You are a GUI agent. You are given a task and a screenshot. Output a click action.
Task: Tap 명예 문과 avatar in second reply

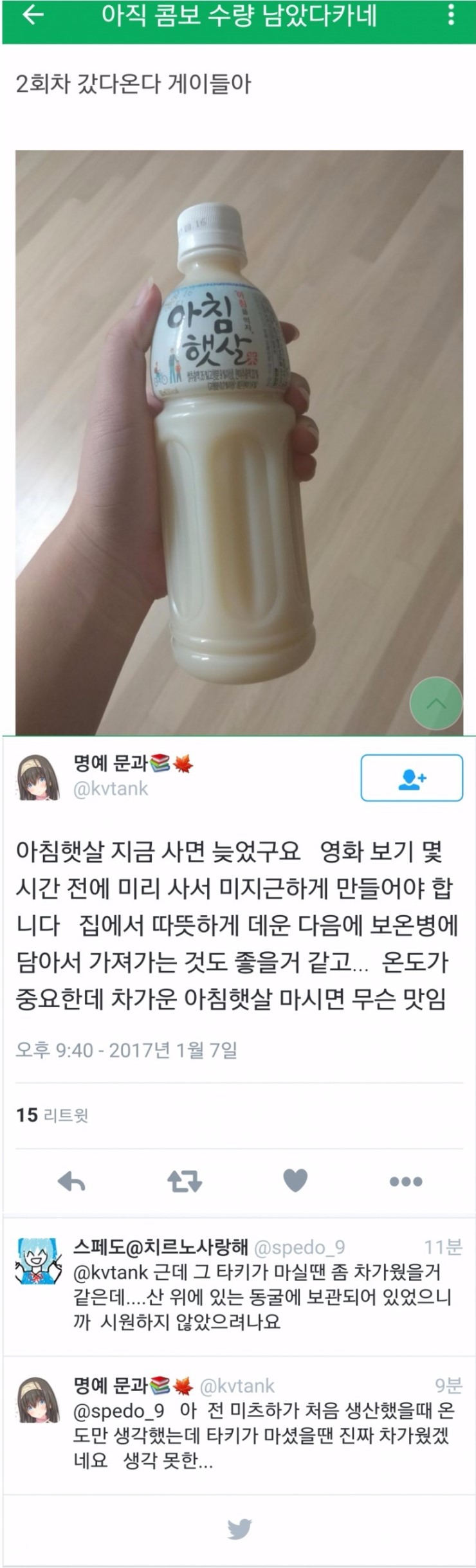click(38, 1399)
